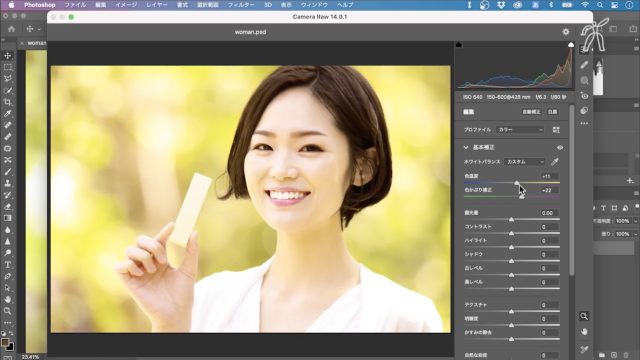Click the 白黒 black and white button
Image resolution: width=640 pixels, height=360 pixels.
click(552, 112)
